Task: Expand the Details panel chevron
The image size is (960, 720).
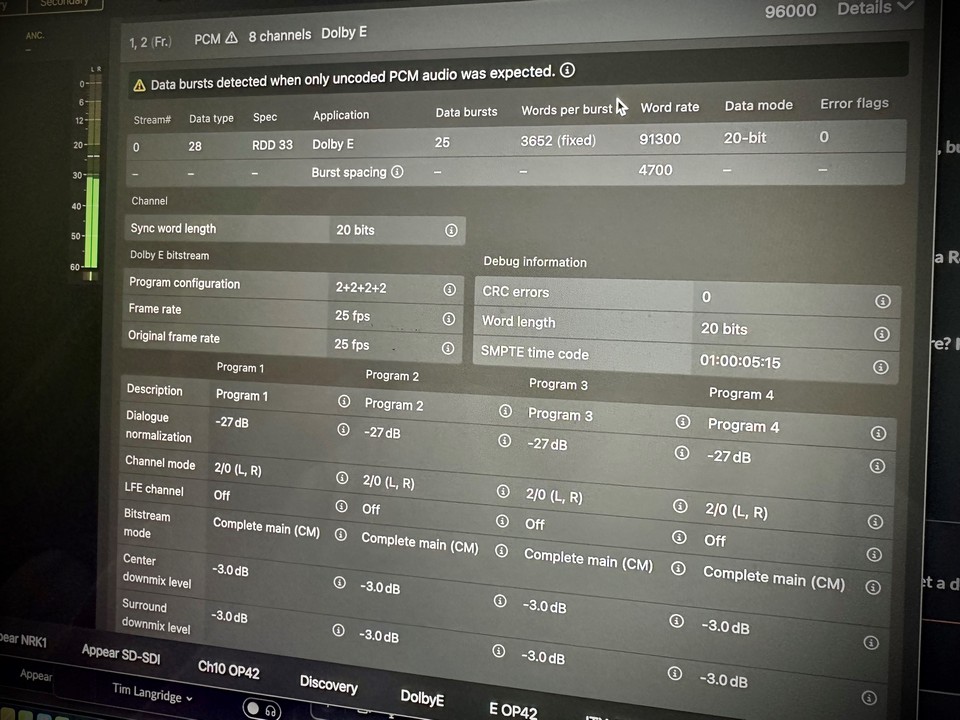Action: [905, 8]
